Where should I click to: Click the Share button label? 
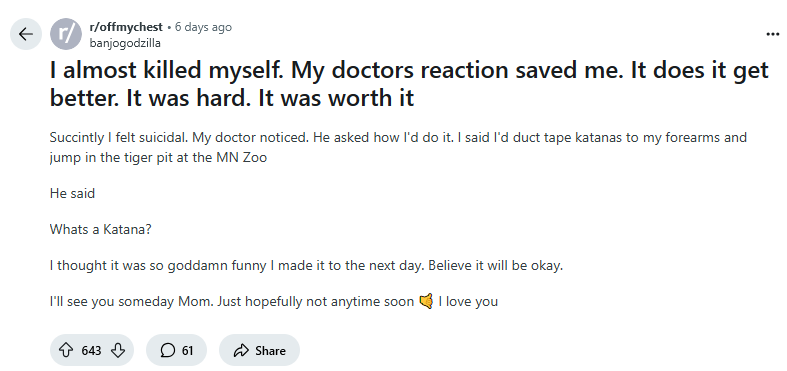(x=270, y=350)
